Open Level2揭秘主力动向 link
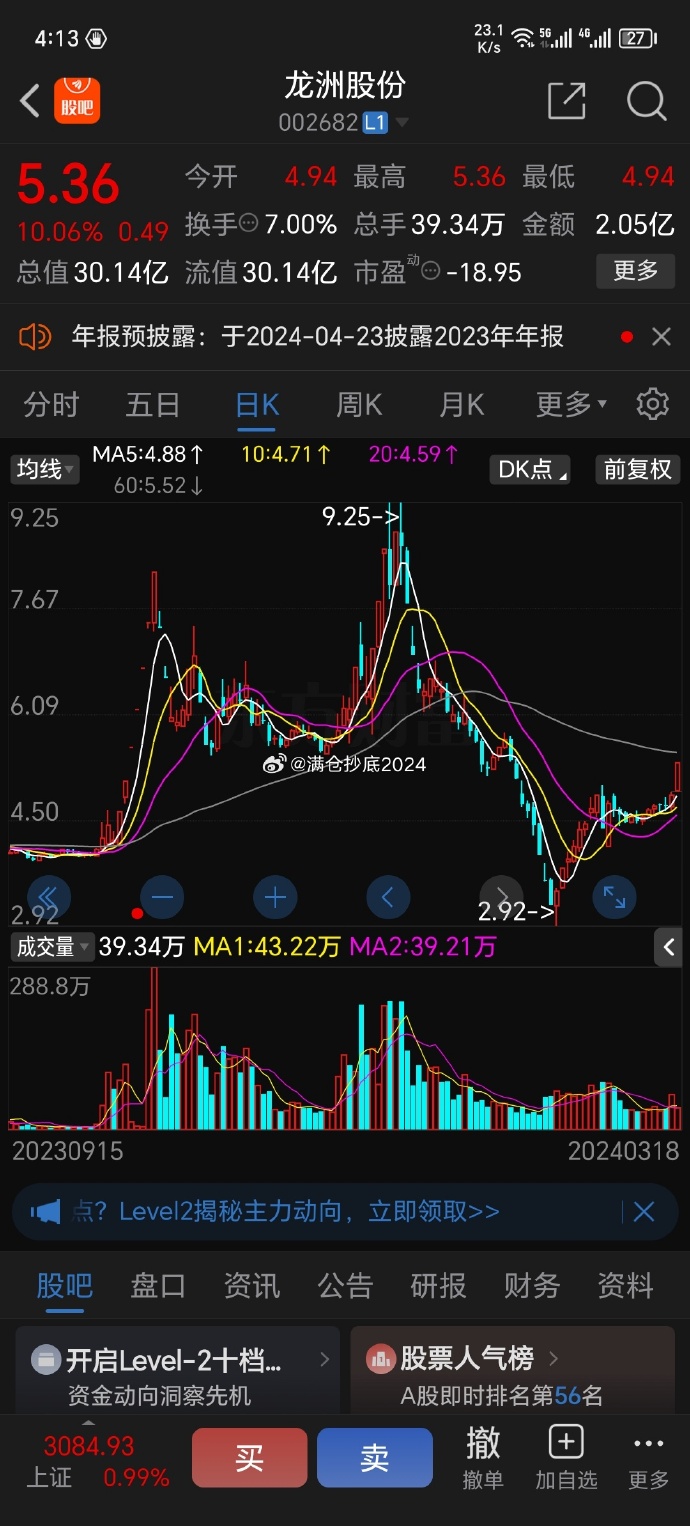Screen dimensions: 690x1526 click(309, 1212)
